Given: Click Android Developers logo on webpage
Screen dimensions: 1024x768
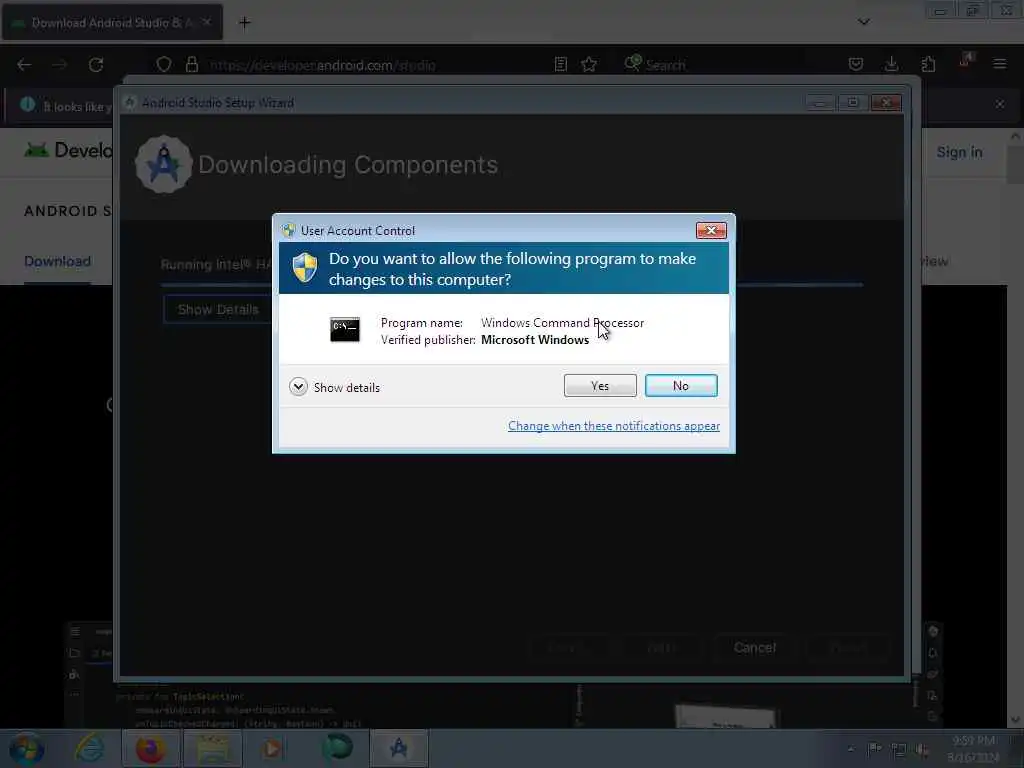Looking at the screenshot, I should pos(68,150).
